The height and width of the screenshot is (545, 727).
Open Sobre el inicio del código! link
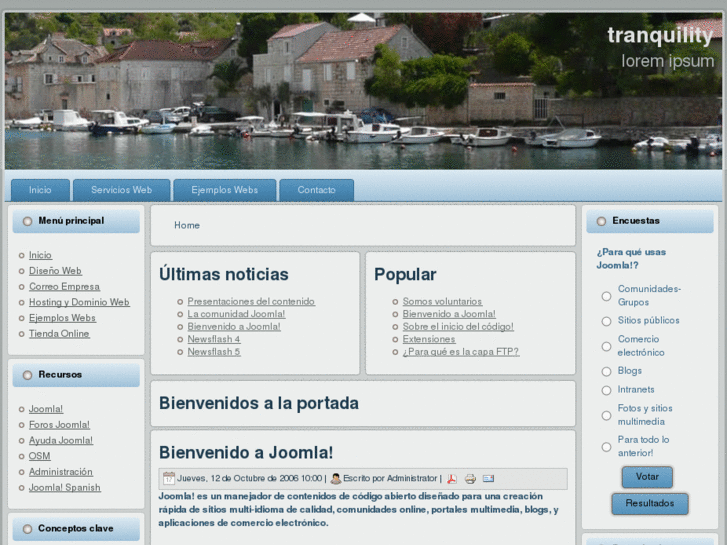(x=458, y=327)
